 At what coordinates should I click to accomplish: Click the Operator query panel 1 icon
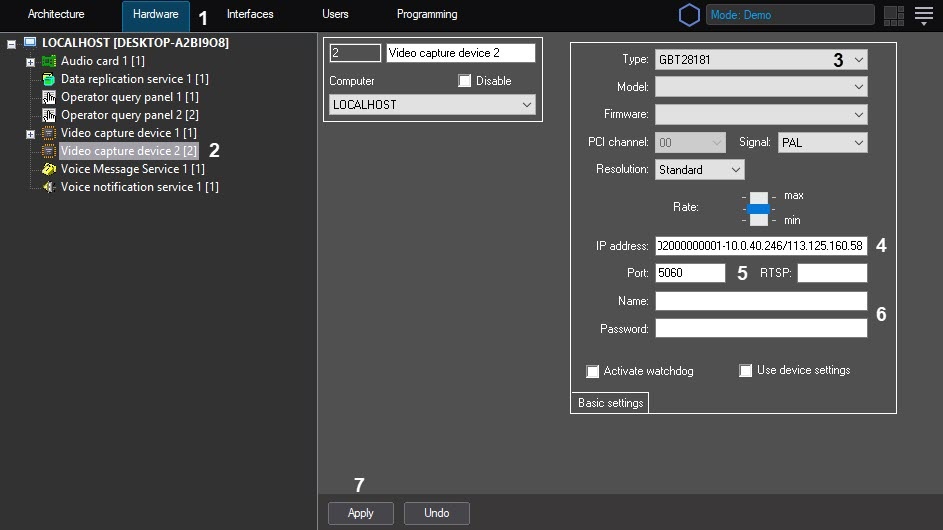49,97
